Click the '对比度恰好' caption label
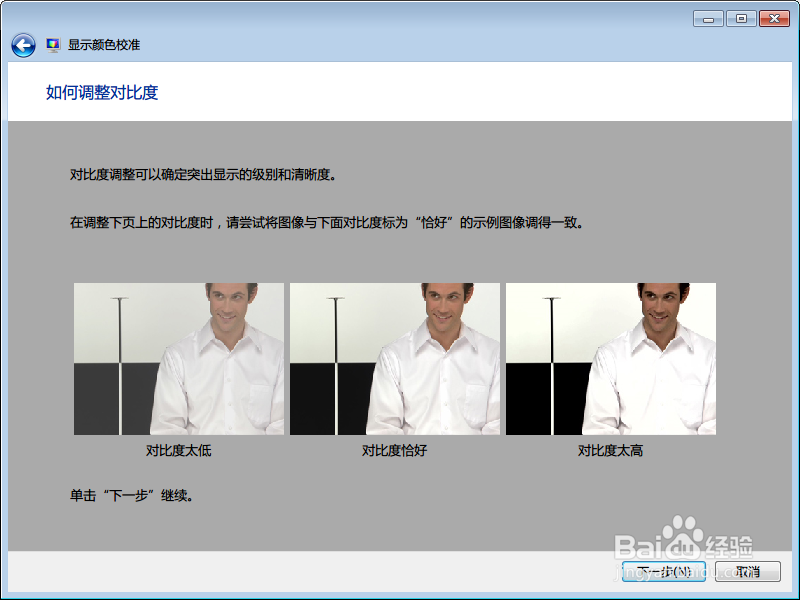Viewport: 800px width, 600px height. (x=396, y=449)
